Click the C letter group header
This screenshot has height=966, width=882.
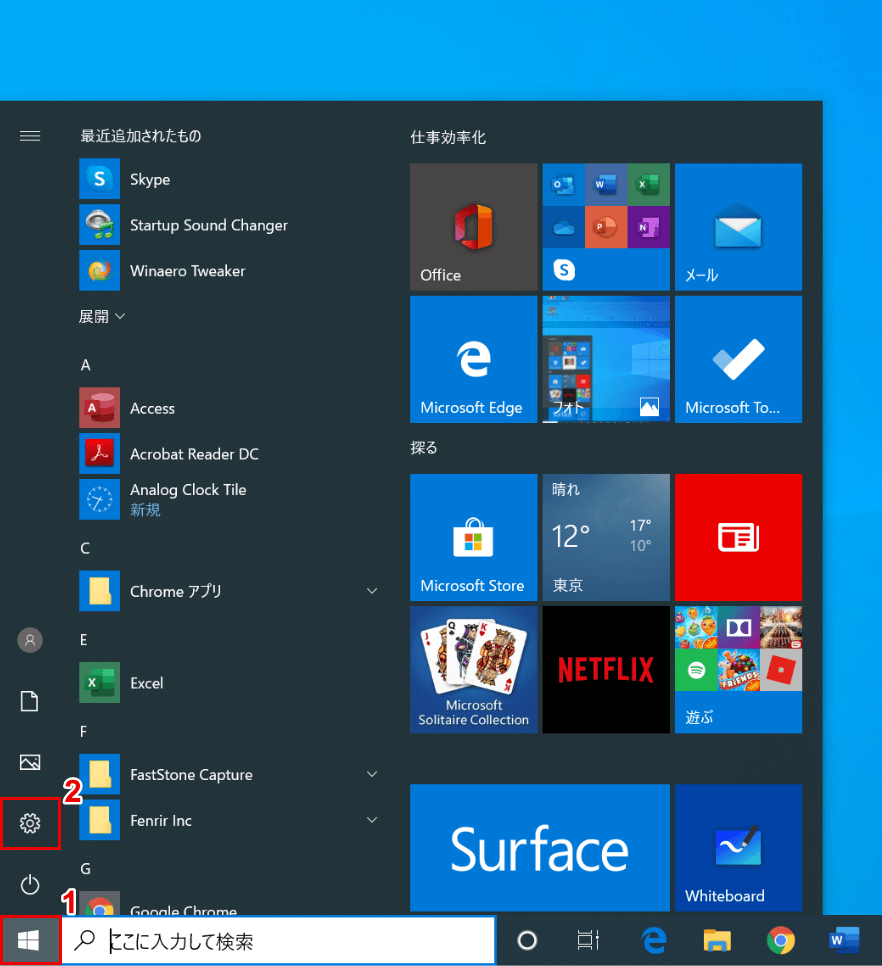pos(85,548)
